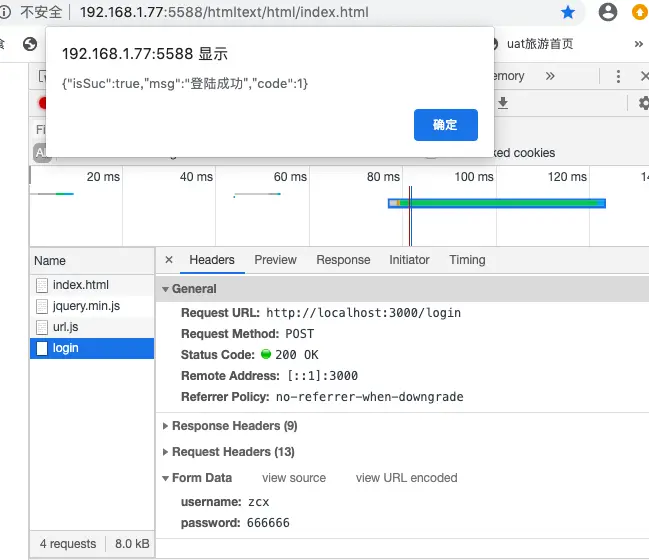Click the Remote Address value [::1]:3000
The image size is (649, 560).
coord(322,376)
